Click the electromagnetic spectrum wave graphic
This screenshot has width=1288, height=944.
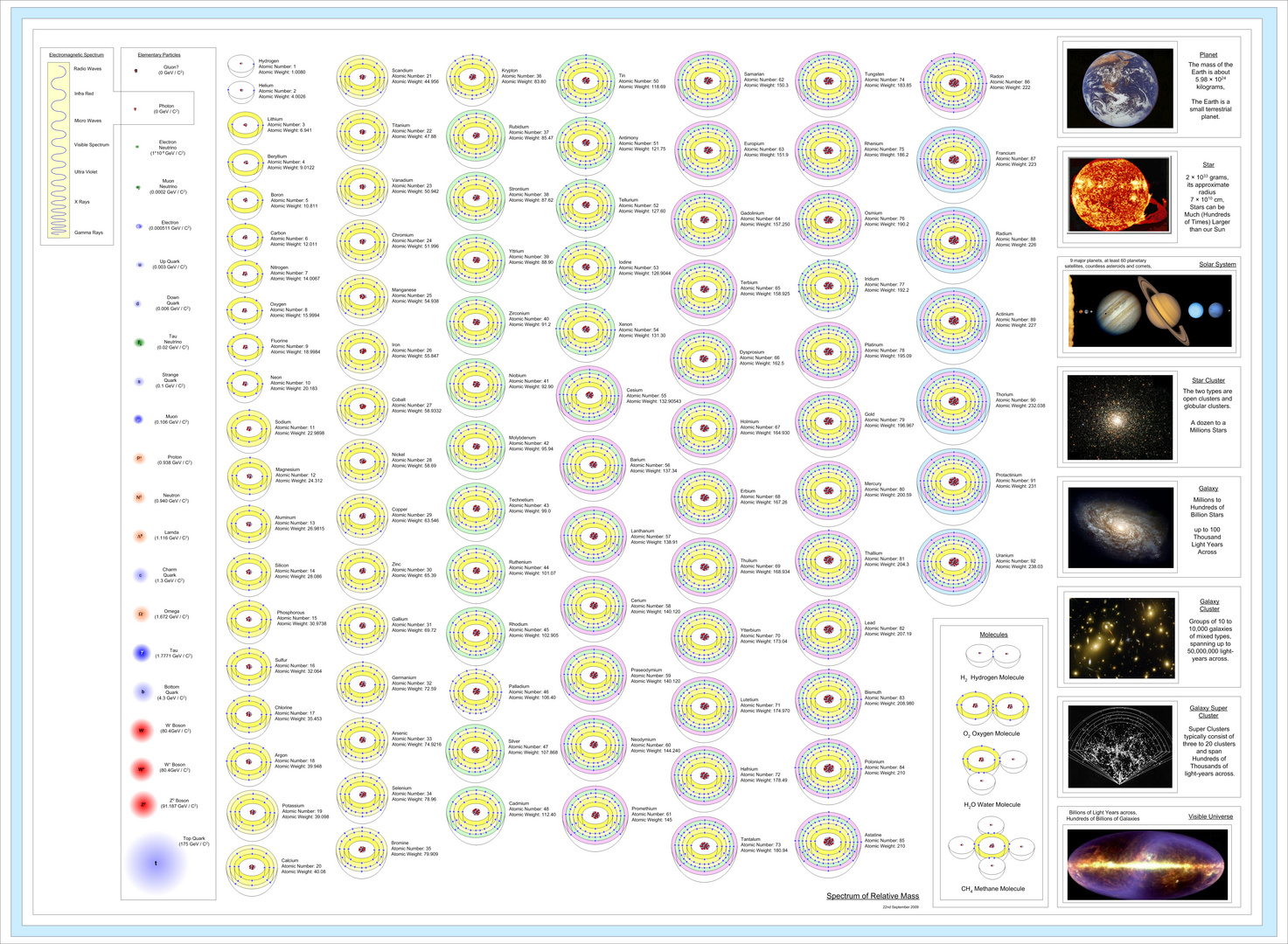(59, 150)
